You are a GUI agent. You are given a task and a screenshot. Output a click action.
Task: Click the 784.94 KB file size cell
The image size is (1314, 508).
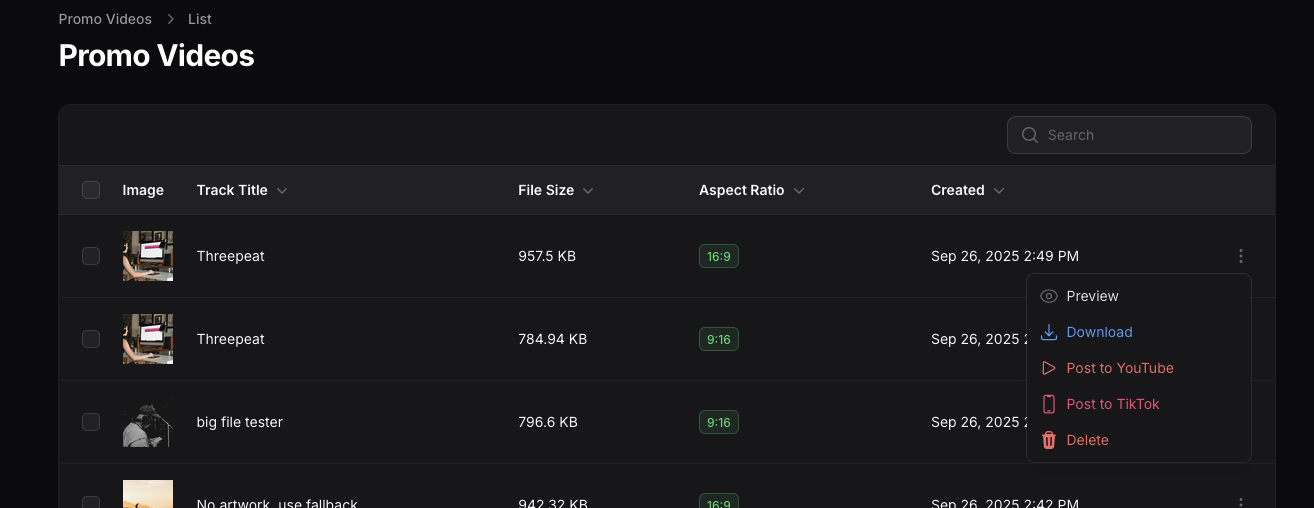[553, 339]
